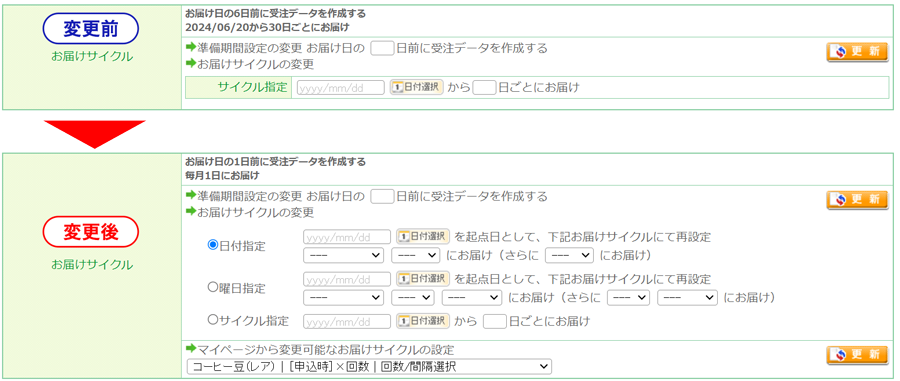Open the コーヒー豆(レア) delivery cycle dropdown
The height and width of the screenshot is (381, 900).
tap(369, 367)
